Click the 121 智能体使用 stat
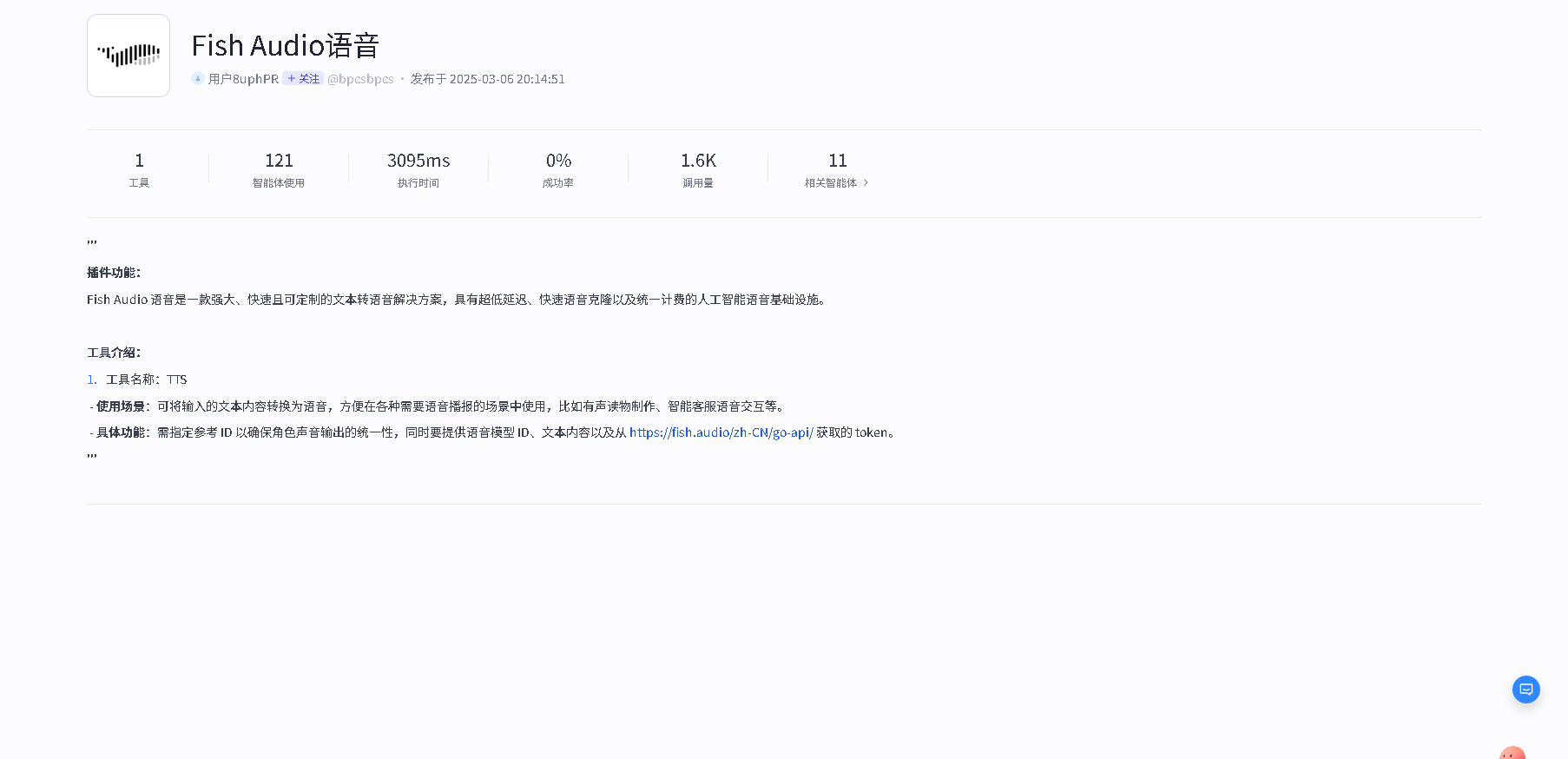 pos(279,169)
